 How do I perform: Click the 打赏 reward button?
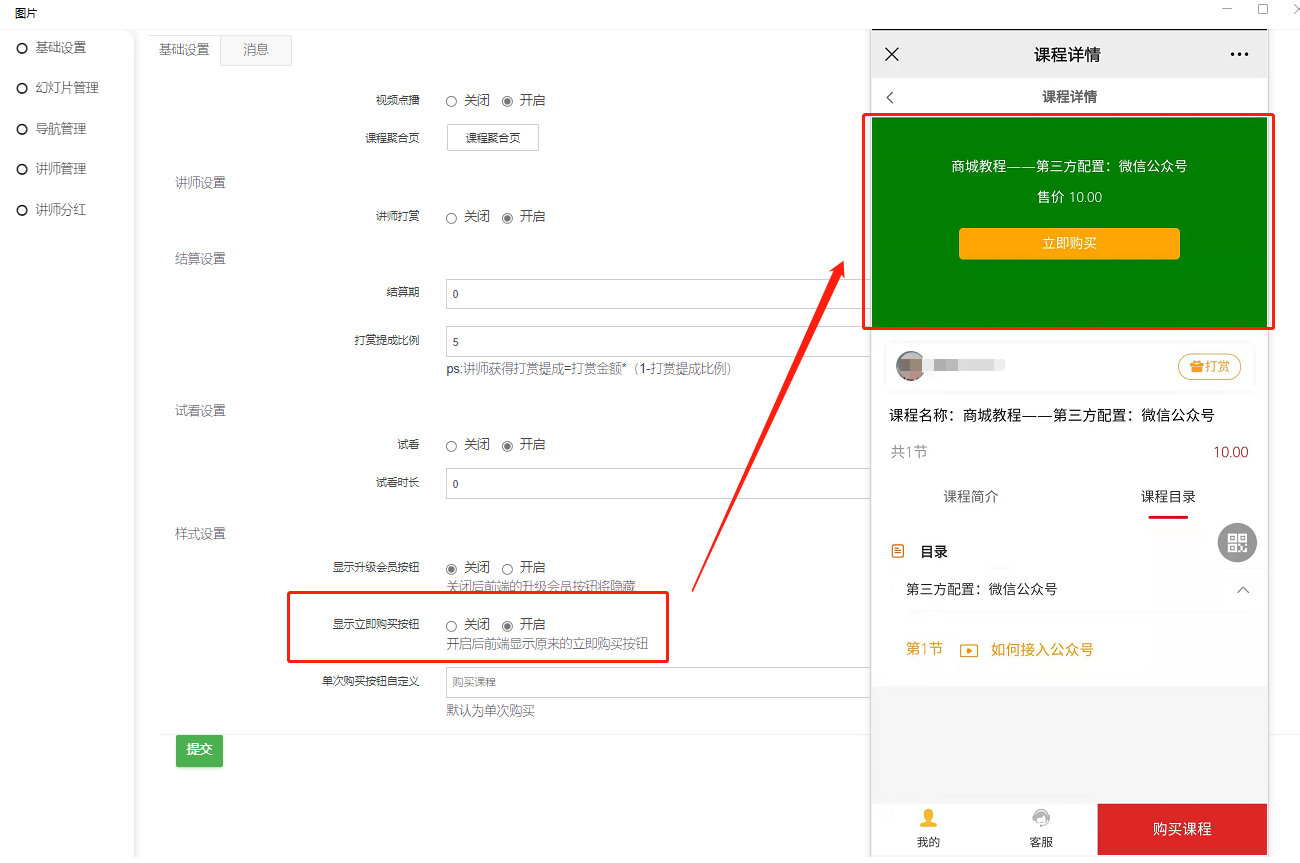point(1209,367)
